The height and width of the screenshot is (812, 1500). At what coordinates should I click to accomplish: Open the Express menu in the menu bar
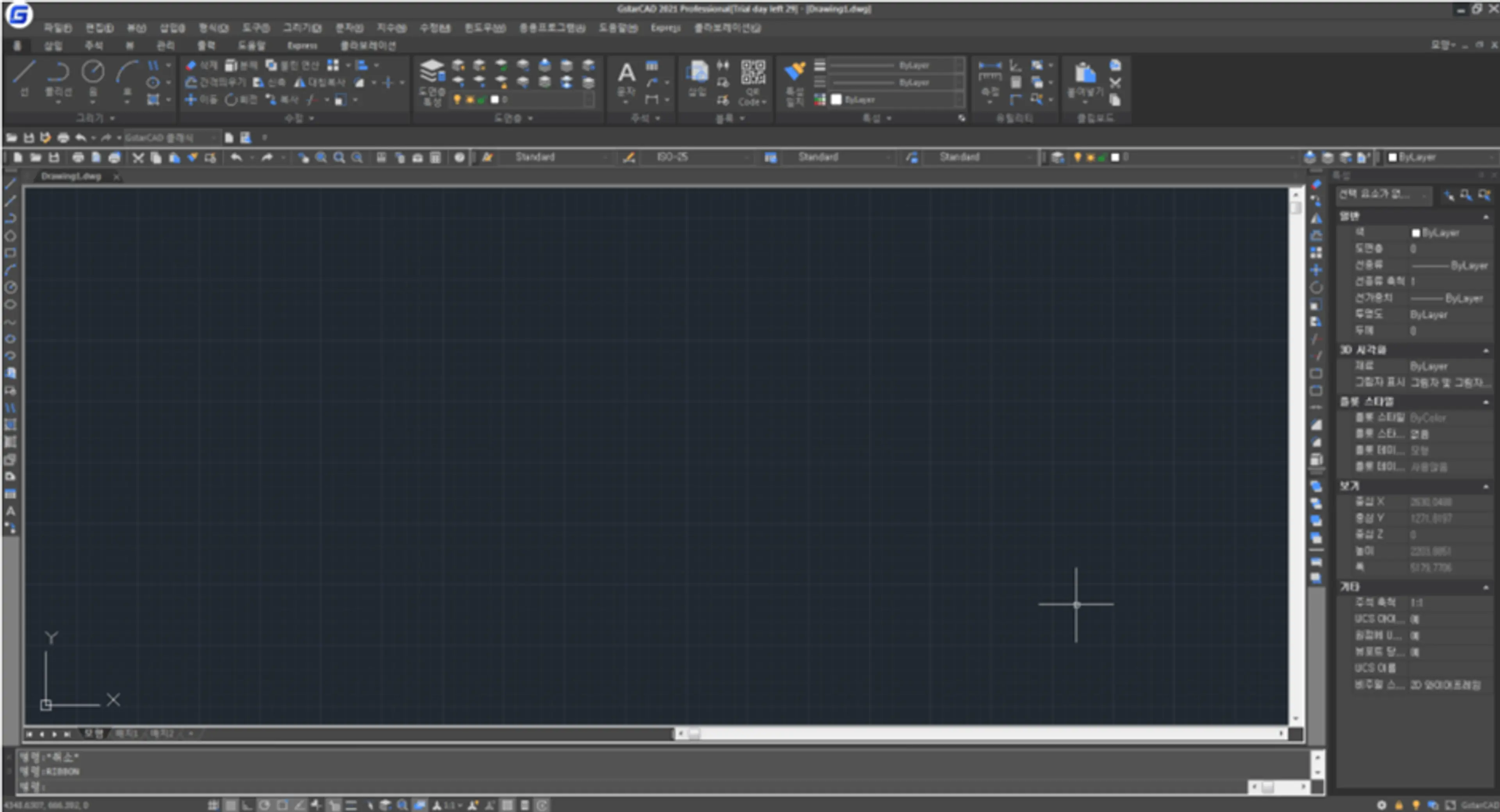click(666, 28)
